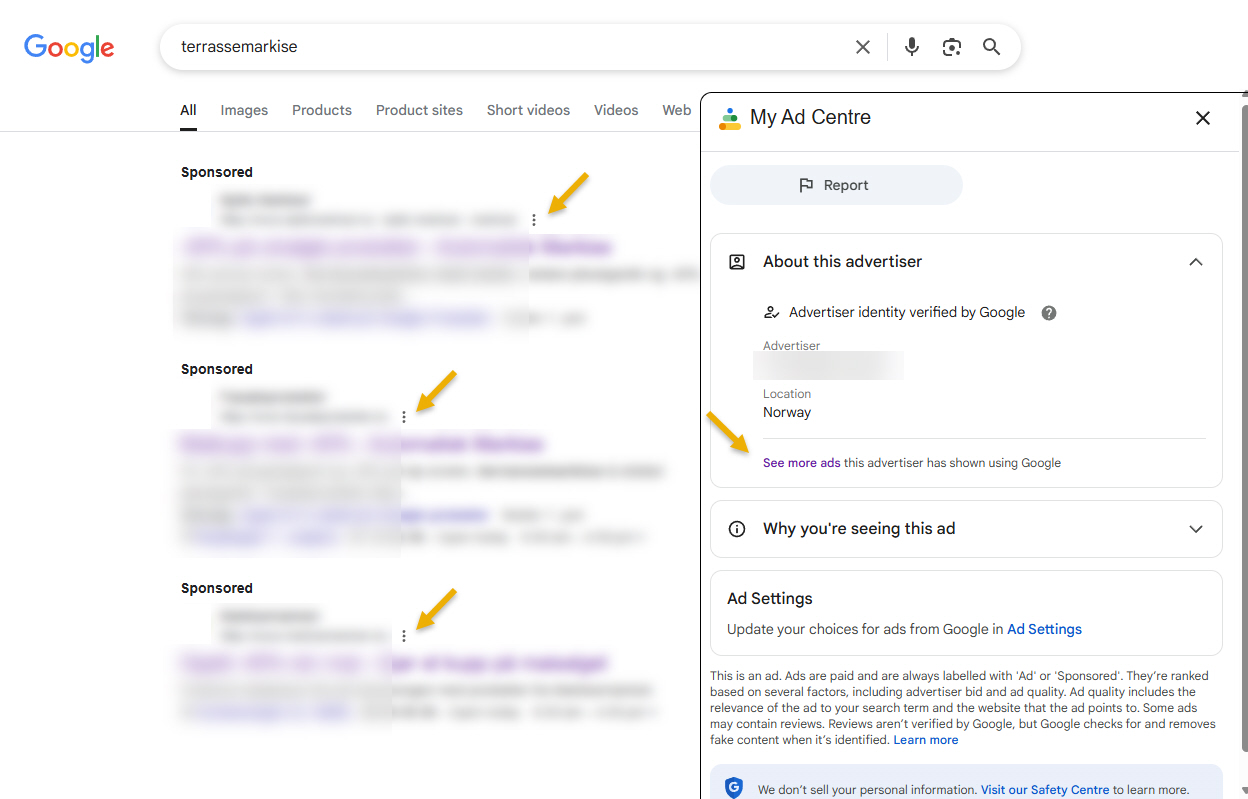Viewport: 1248px width, 799px height.
Task: Open three-dot menu of first sponsored ad
Action: (534, 220)
